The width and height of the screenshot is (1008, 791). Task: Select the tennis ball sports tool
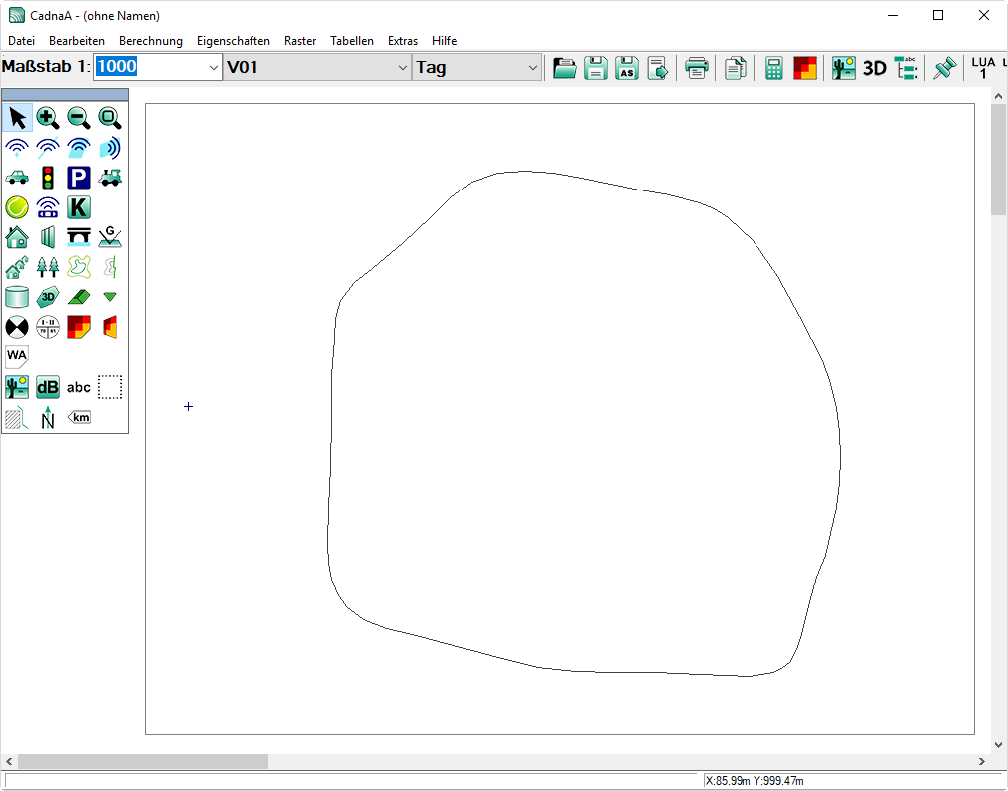click(x=17, y=208)
